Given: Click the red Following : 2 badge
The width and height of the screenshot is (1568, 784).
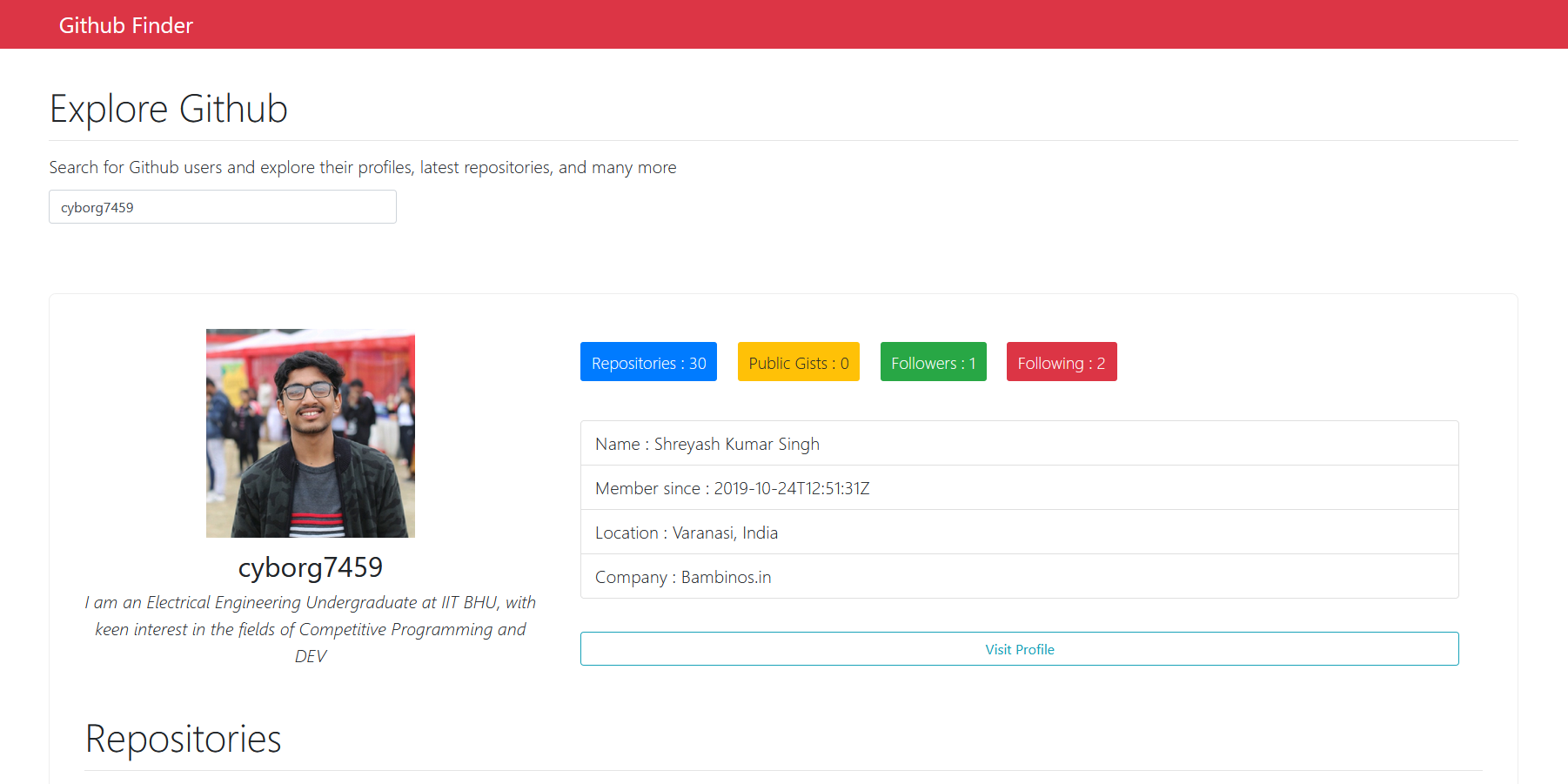Looking at the screenshot, I should pyautogui.click(x=1061, y=362).
